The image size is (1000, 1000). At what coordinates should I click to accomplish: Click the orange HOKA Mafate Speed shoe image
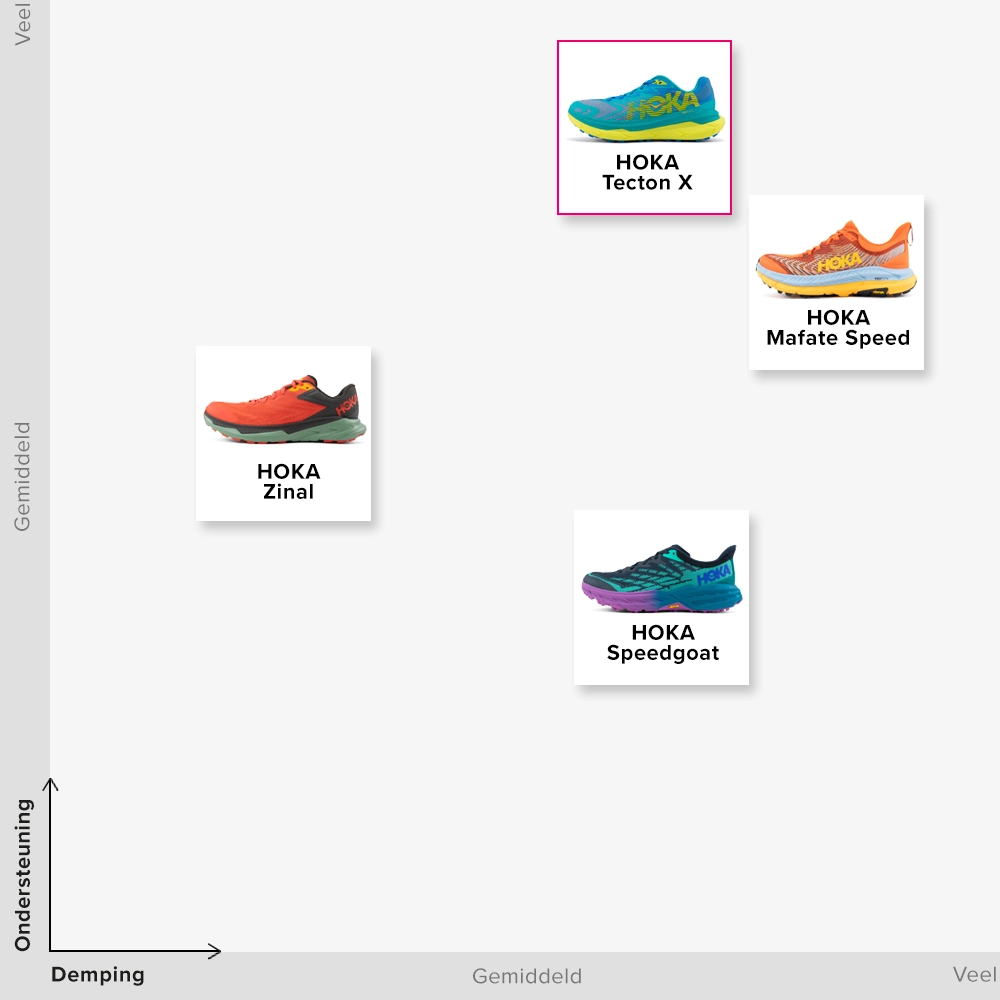tap(836, 259)
